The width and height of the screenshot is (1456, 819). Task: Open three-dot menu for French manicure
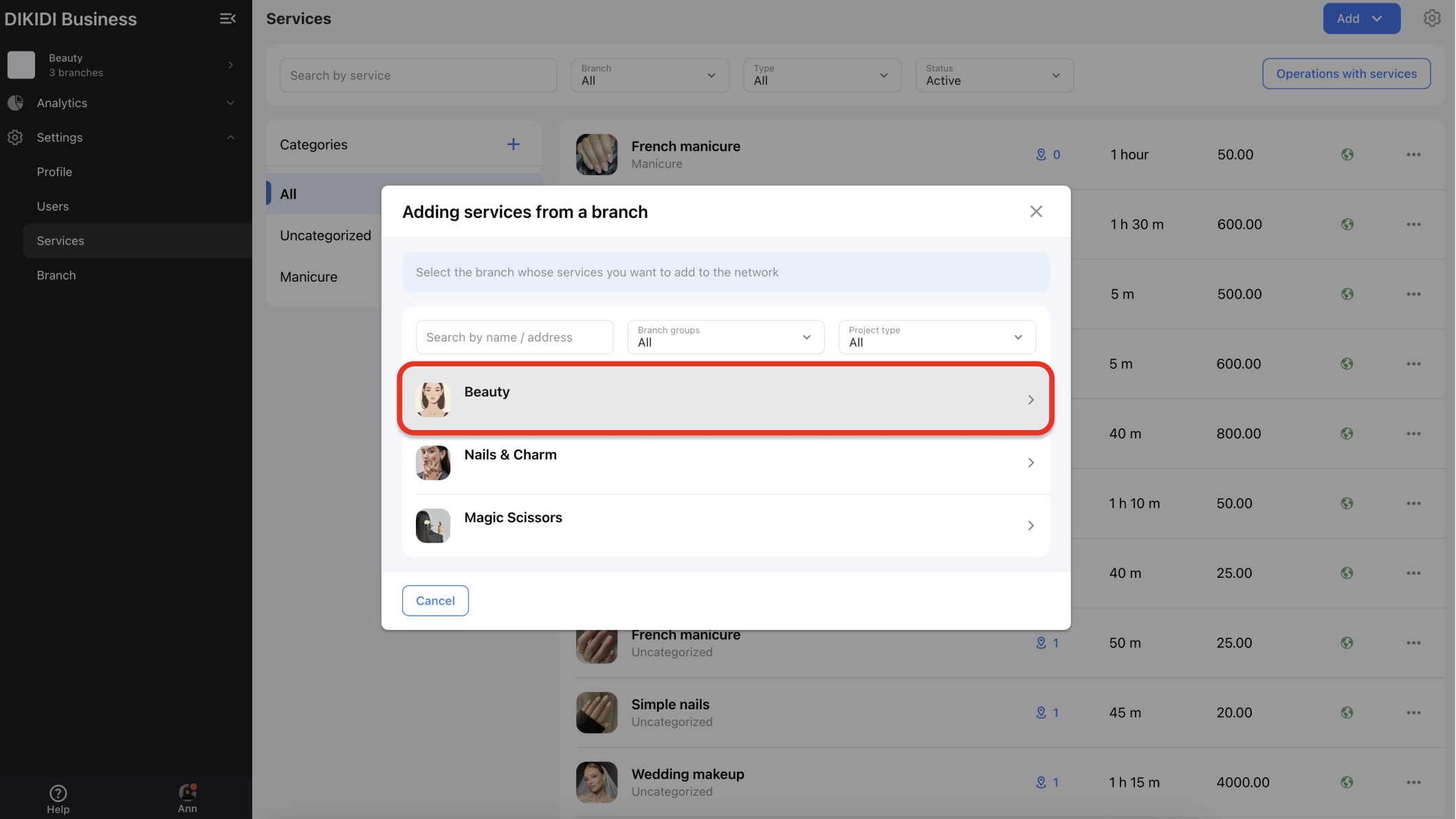click(x=1413, y=155)
